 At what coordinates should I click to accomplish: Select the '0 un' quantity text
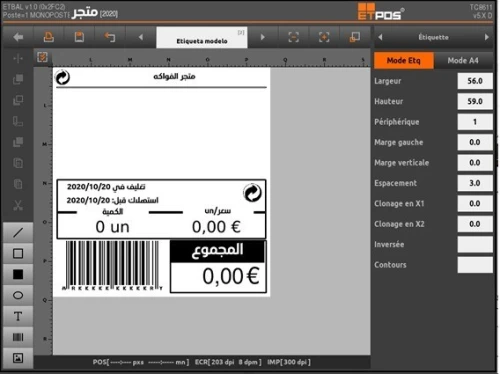[x=112, y=227]
